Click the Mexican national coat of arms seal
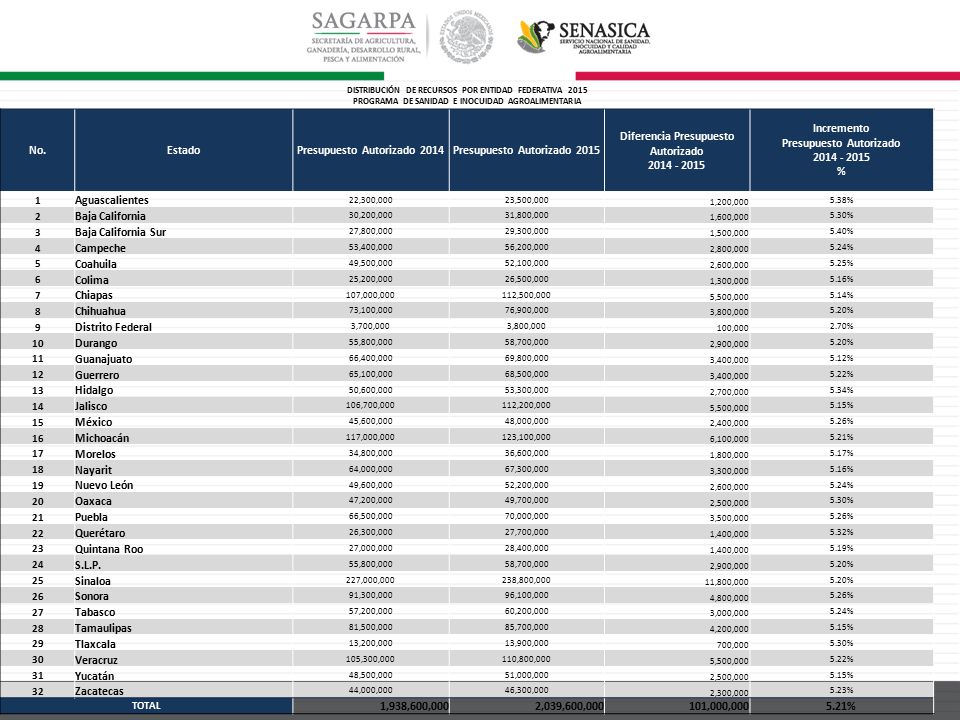 (x=467, y=37)
